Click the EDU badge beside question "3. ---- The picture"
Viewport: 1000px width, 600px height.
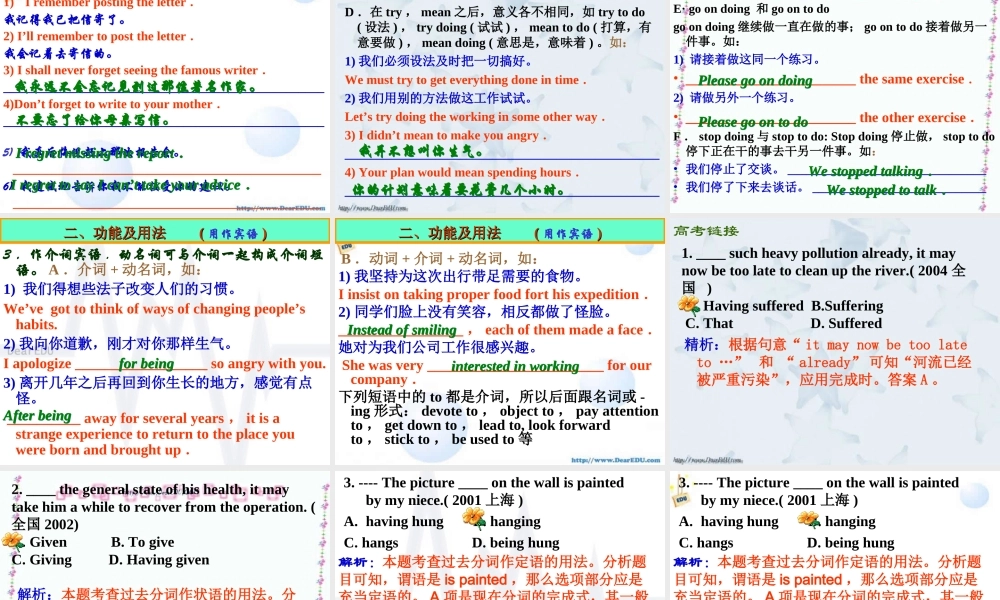point(681,499)
